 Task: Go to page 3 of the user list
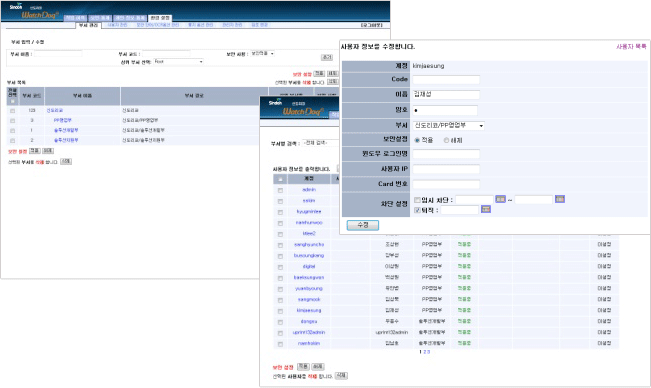click(x=428, y=352)
